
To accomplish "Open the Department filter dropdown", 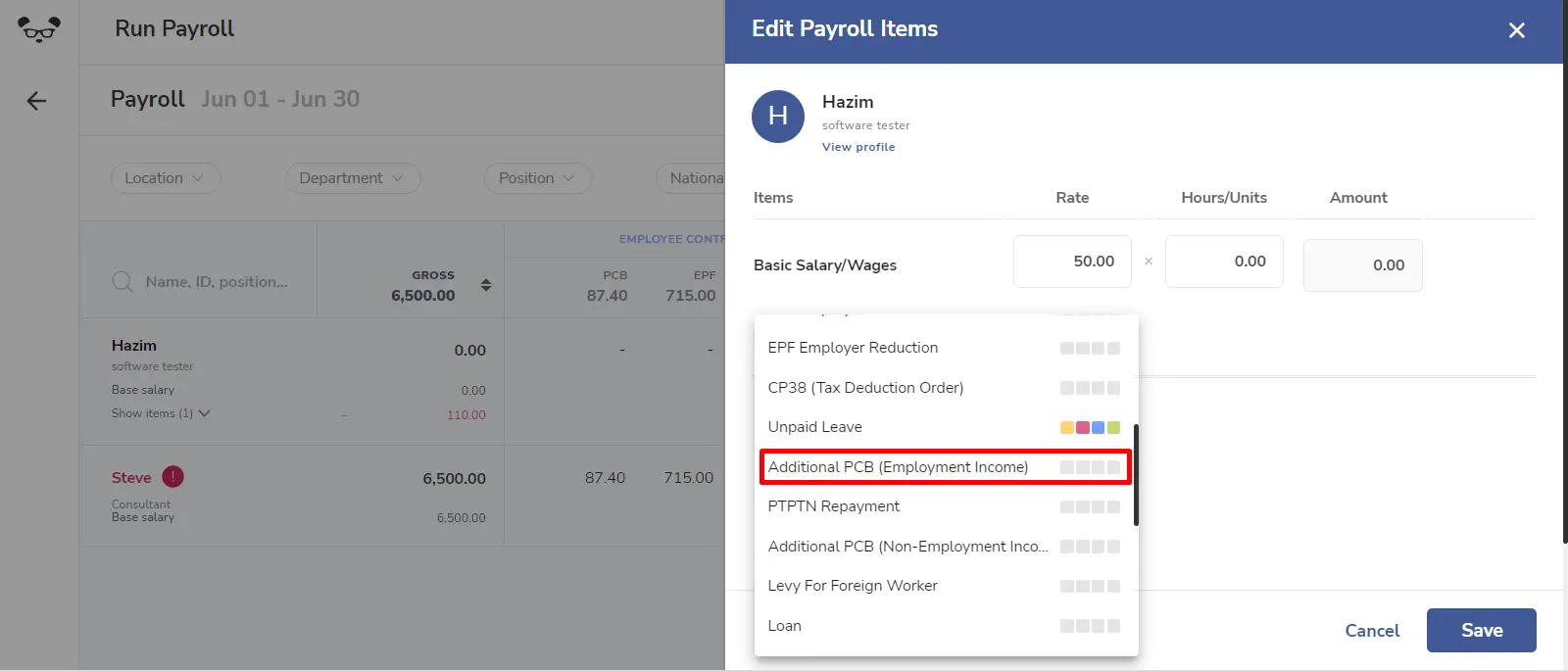I will coord(353,178).
